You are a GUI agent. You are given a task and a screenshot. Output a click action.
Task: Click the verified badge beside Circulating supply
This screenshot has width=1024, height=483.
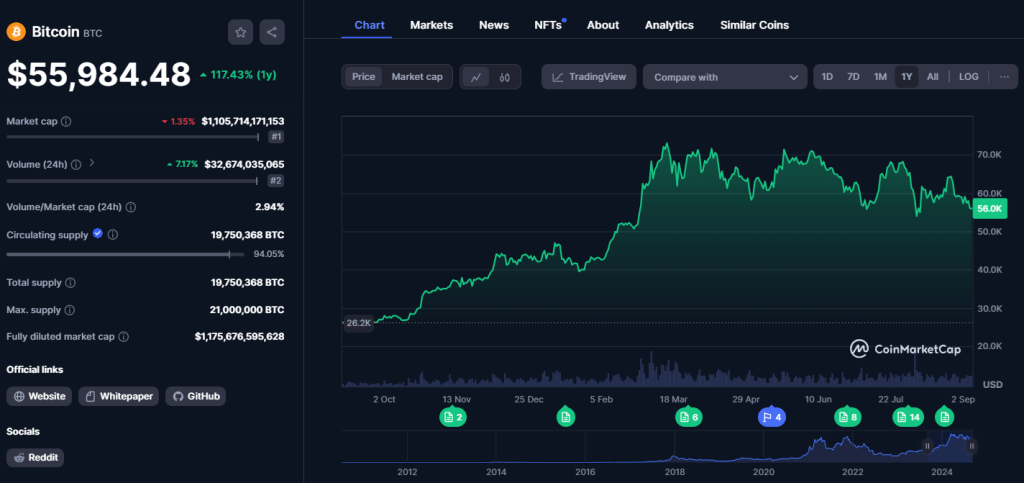98,234
